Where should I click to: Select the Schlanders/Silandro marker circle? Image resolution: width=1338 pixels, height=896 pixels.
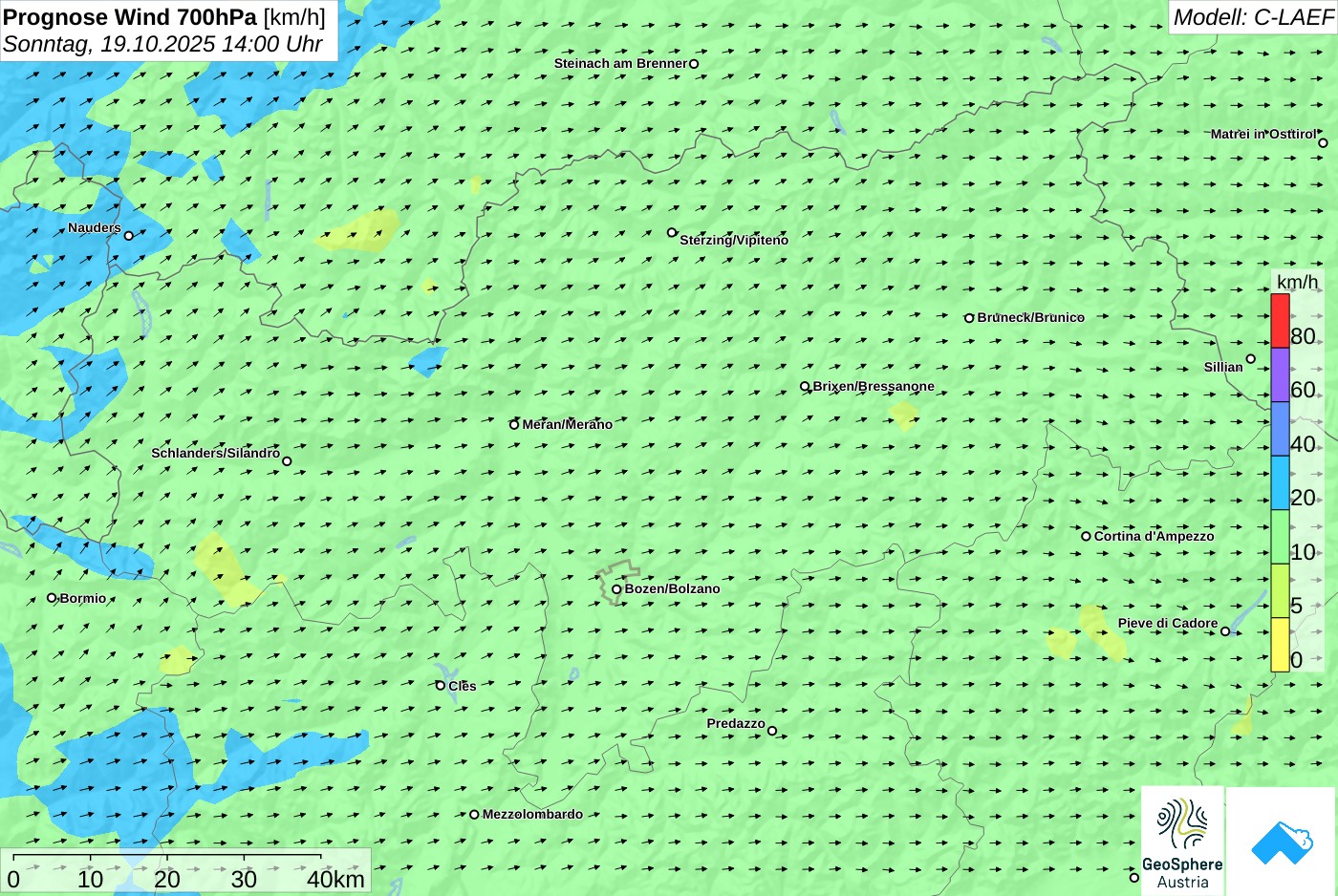click(x=287, y=461)
